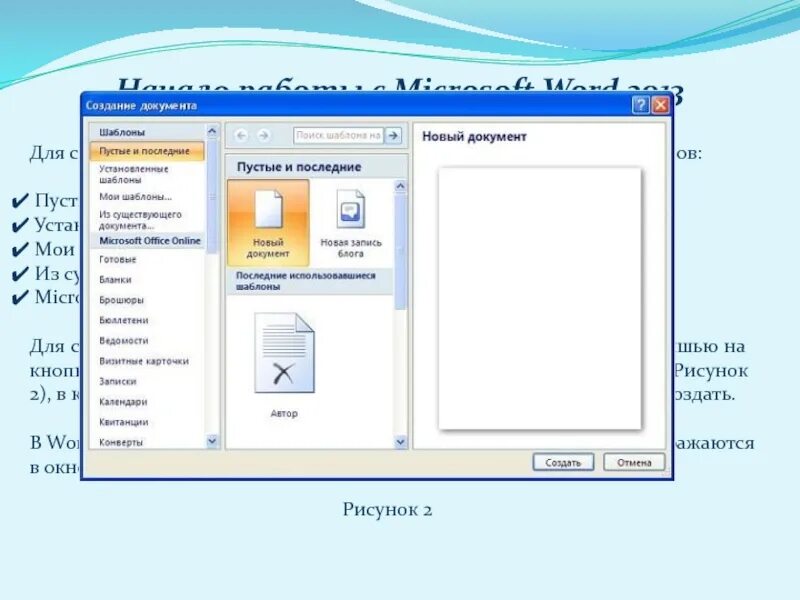Open the Автор recent template icon
The height and width of the screenshot is (600, 800).
coord(284,364)
